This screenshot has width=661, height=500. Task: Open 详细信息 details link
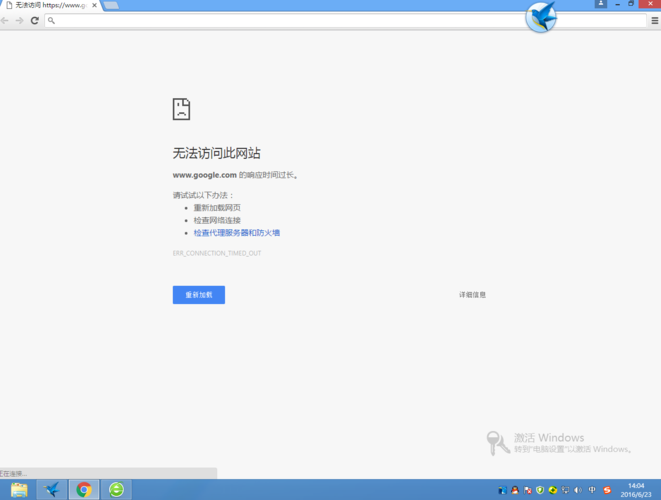coord(472,295)
